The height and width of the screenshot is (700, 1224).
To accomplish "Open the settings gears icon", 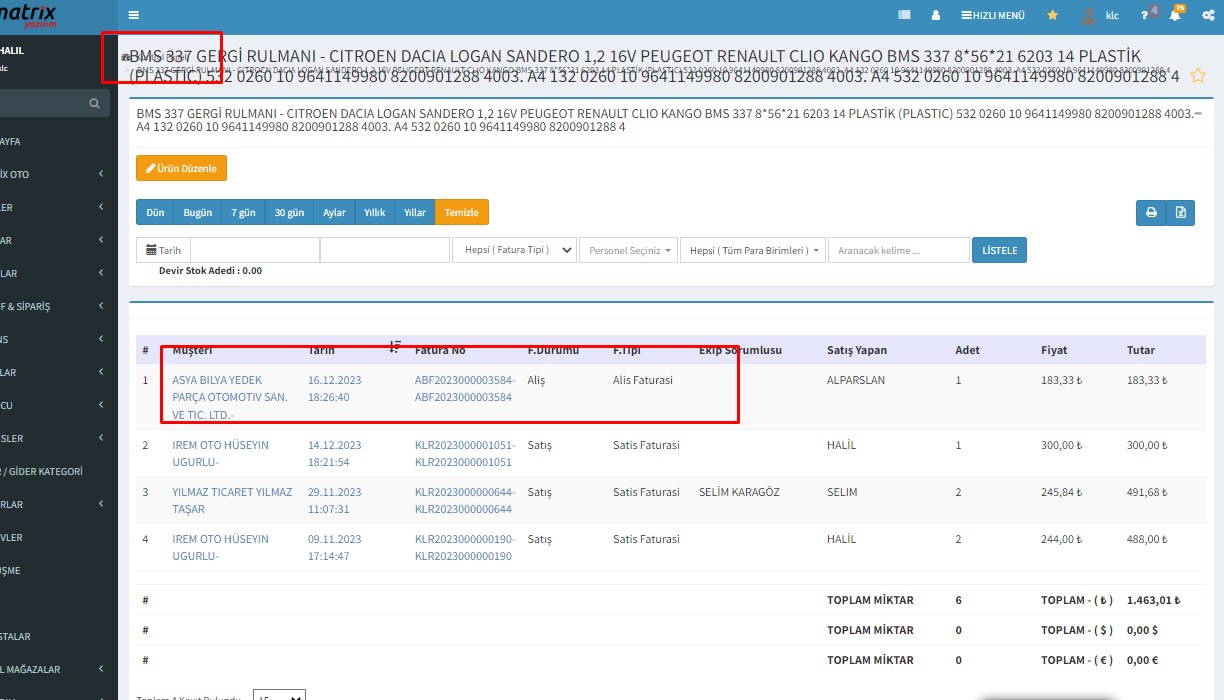I will pos(1208,15).
